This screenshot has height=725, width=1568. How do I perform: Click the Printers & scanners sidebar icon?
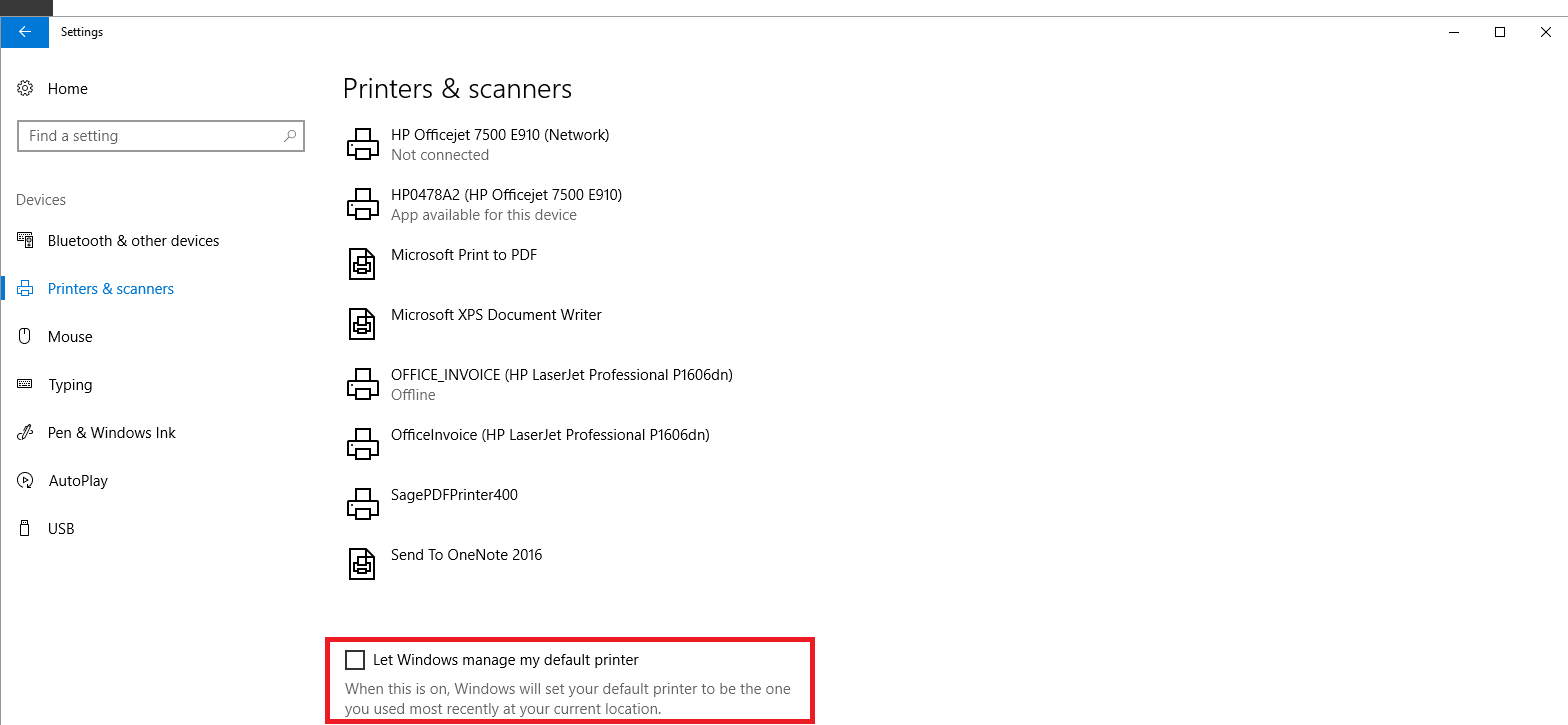click(x=25, y=289)
